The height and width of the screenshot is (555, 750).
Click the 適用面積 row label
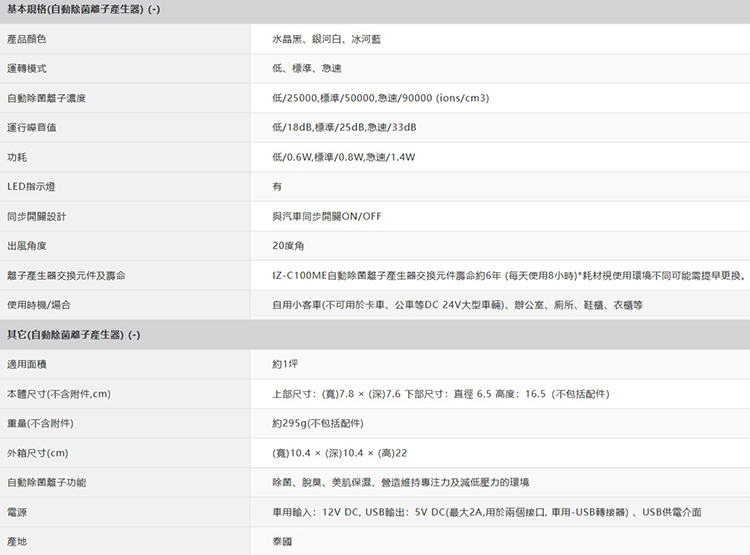[27, 363]
